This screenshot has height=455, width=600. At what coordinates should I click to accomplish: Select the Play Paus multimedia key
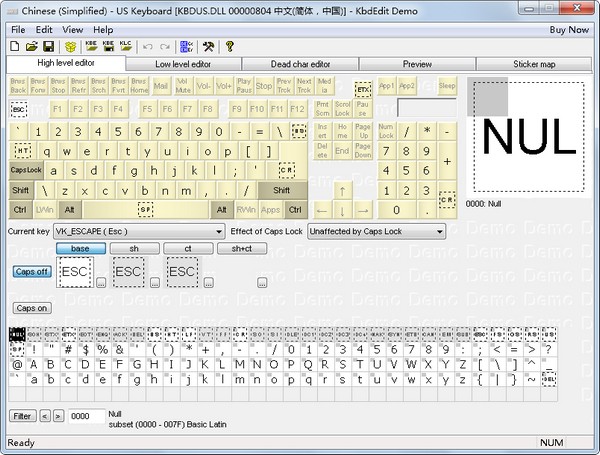pyautogui.click(x=244, y=86)
